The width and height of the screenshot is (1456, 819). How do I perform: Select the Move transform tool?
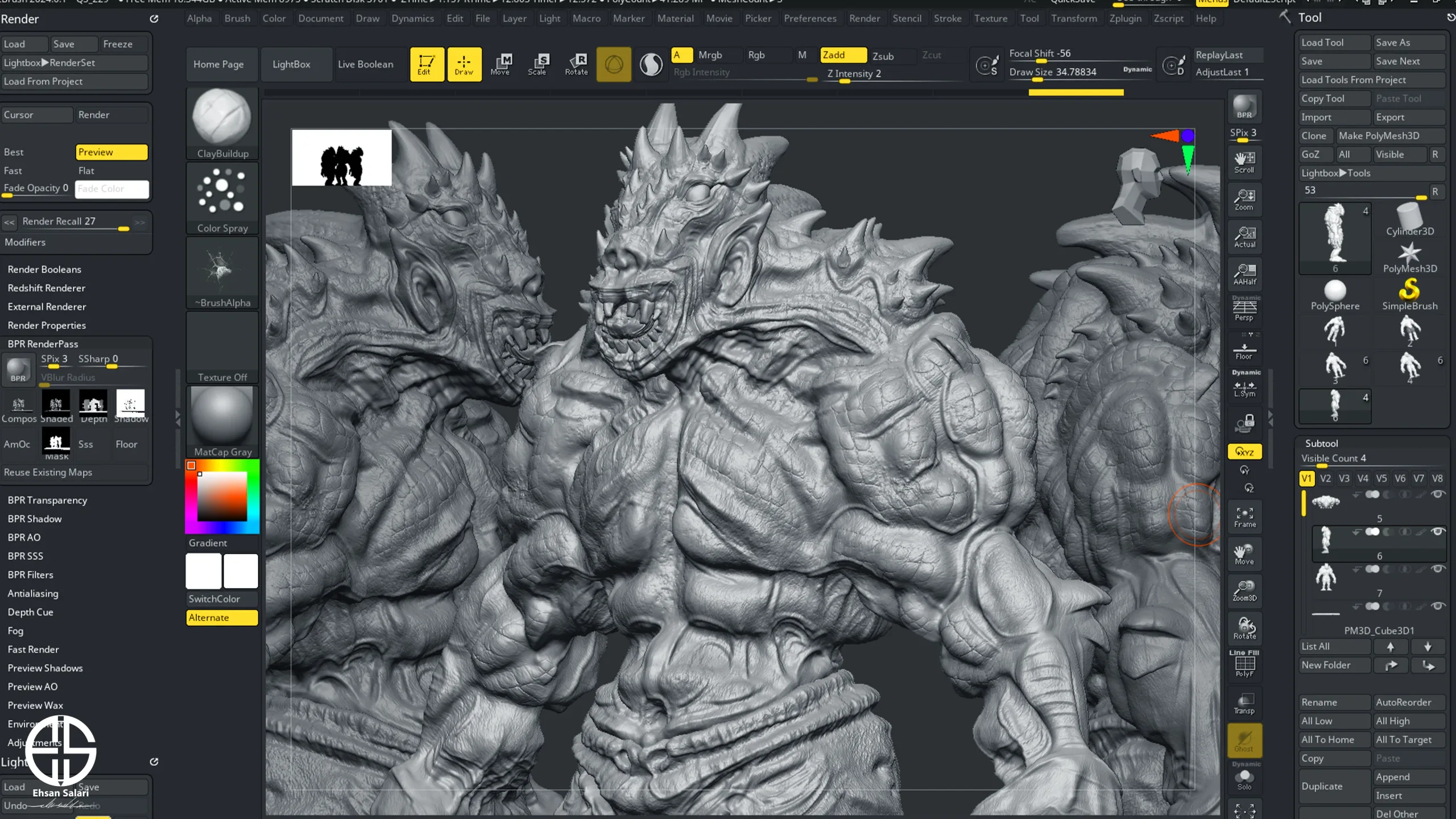tap(500, 64)
